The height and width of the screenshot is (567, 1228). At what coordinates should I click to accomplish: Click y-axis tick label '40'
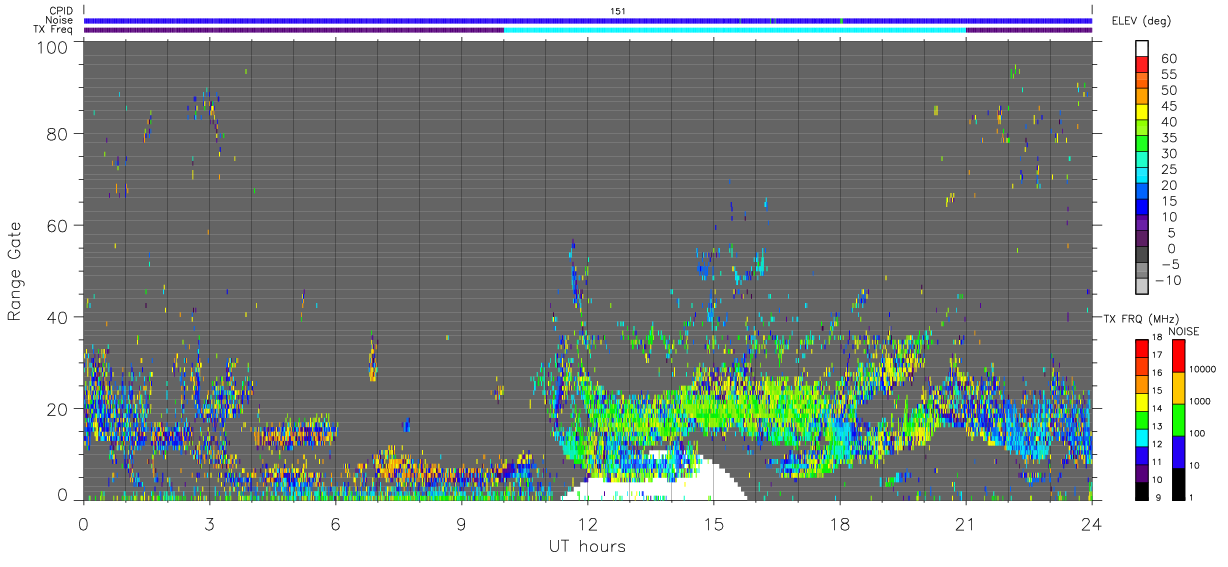[58, 317]
